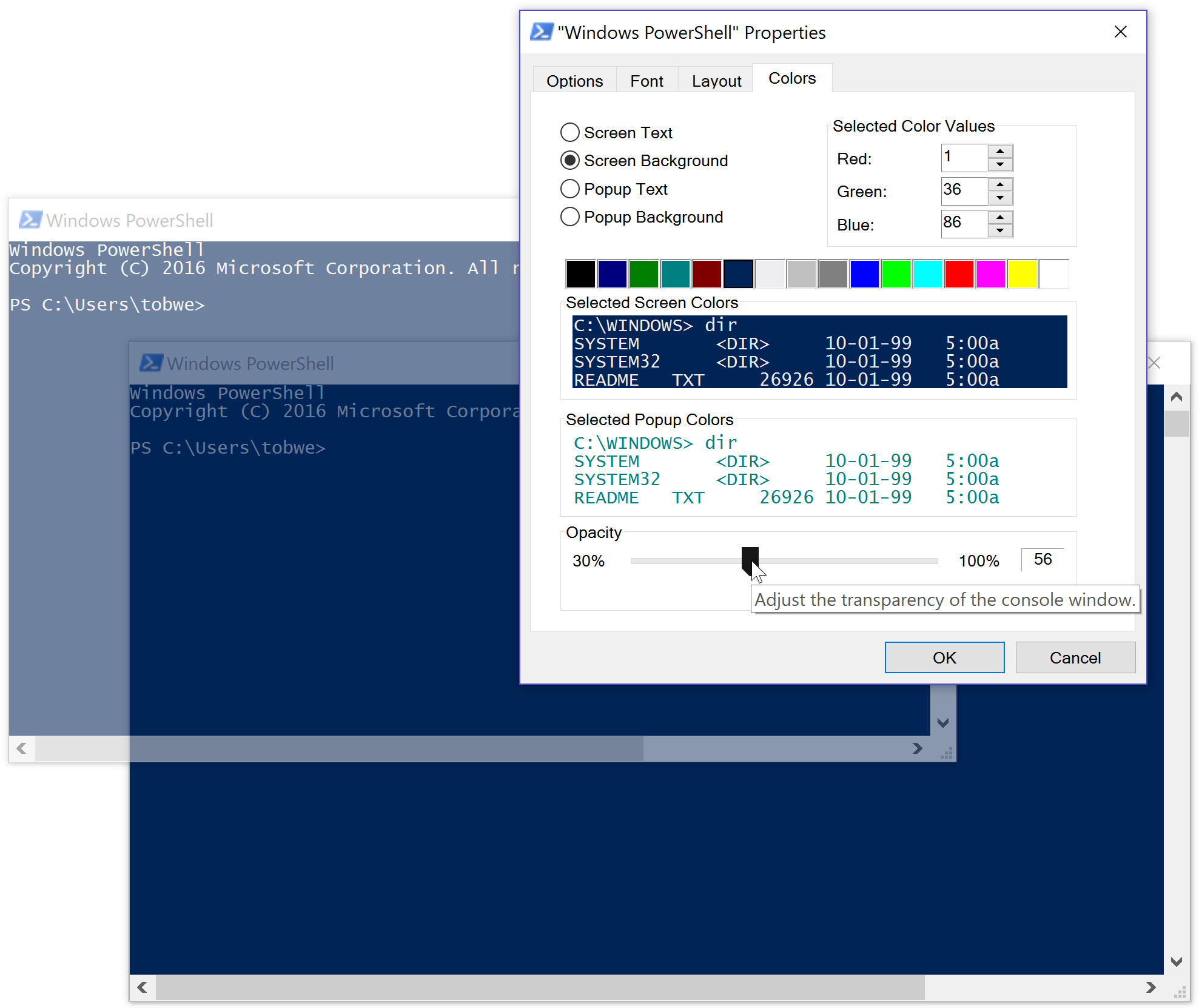Pick the dark green color swatch
Viewport: 1199px width, 1008px height.
(x=643, y=274)
